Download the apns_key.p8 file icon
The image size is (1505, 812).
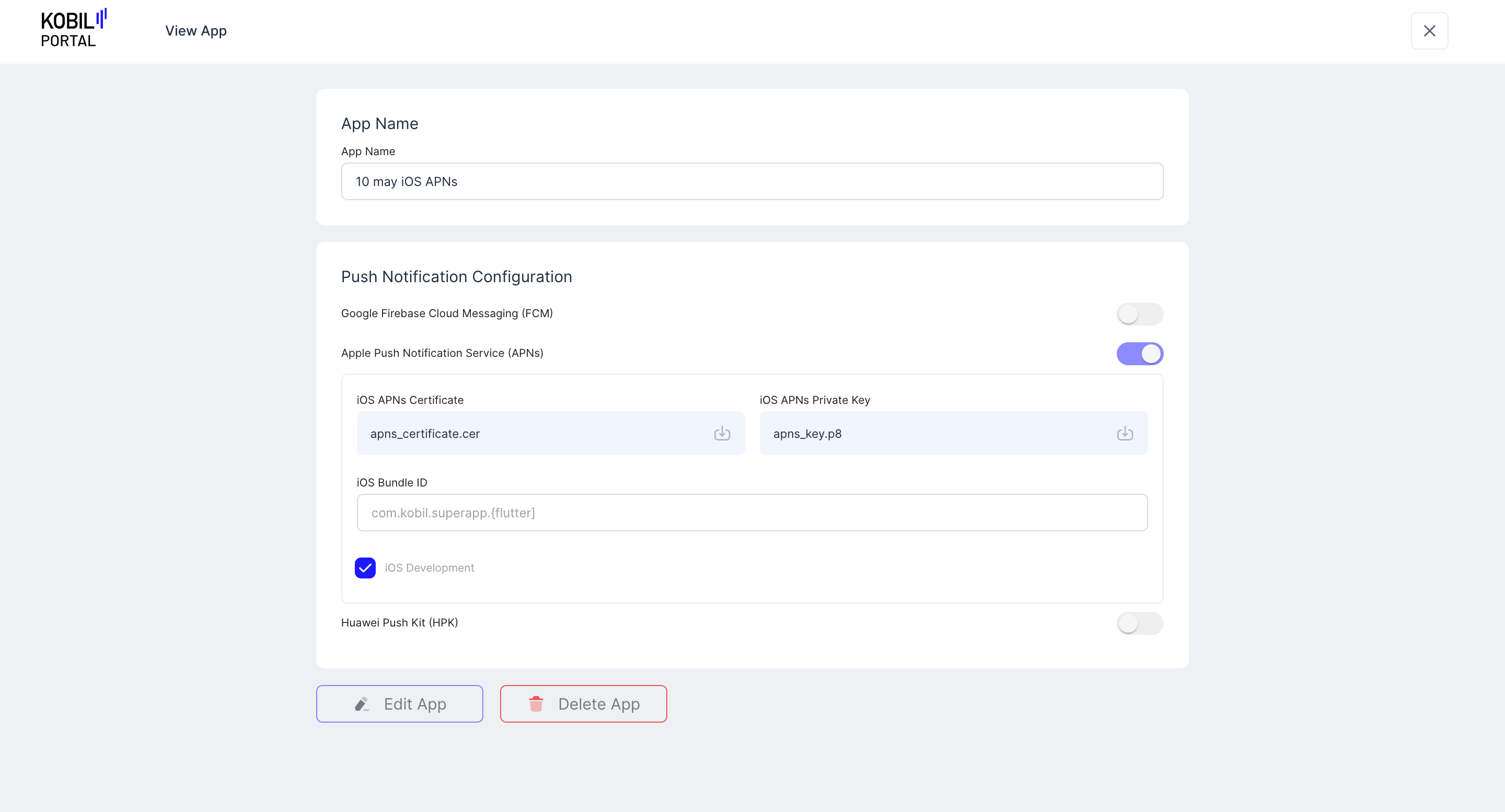[1124, 434]
